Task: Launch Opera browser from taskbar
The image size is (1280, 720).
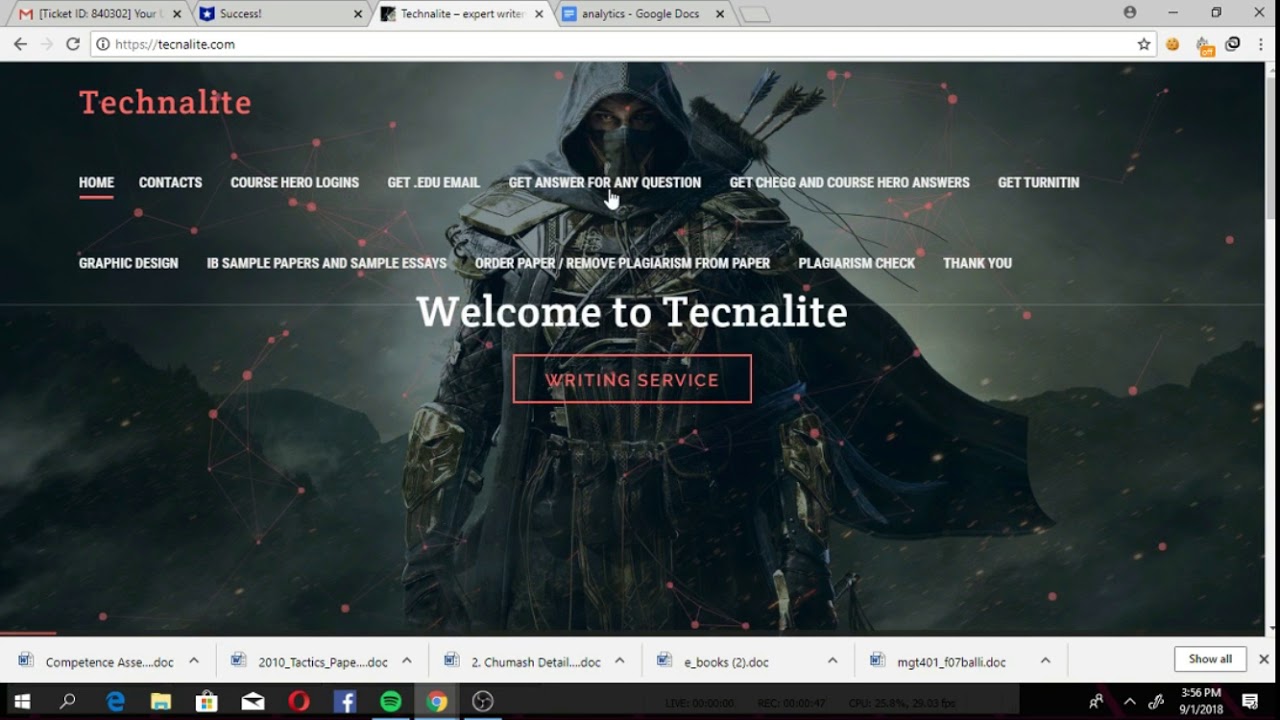Action: [x=299, y=701]
